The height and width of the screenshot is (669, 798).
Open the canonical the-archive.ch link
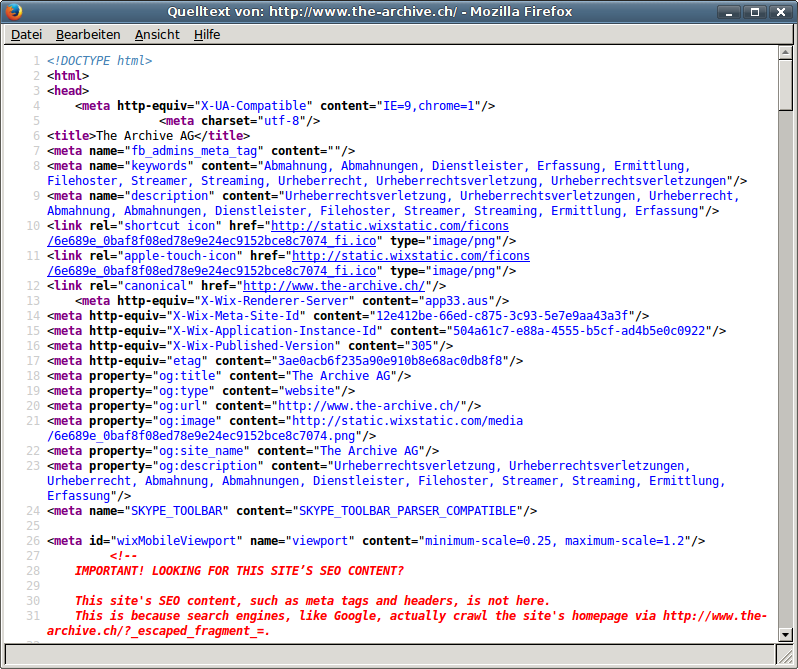[x=334, y=286]
